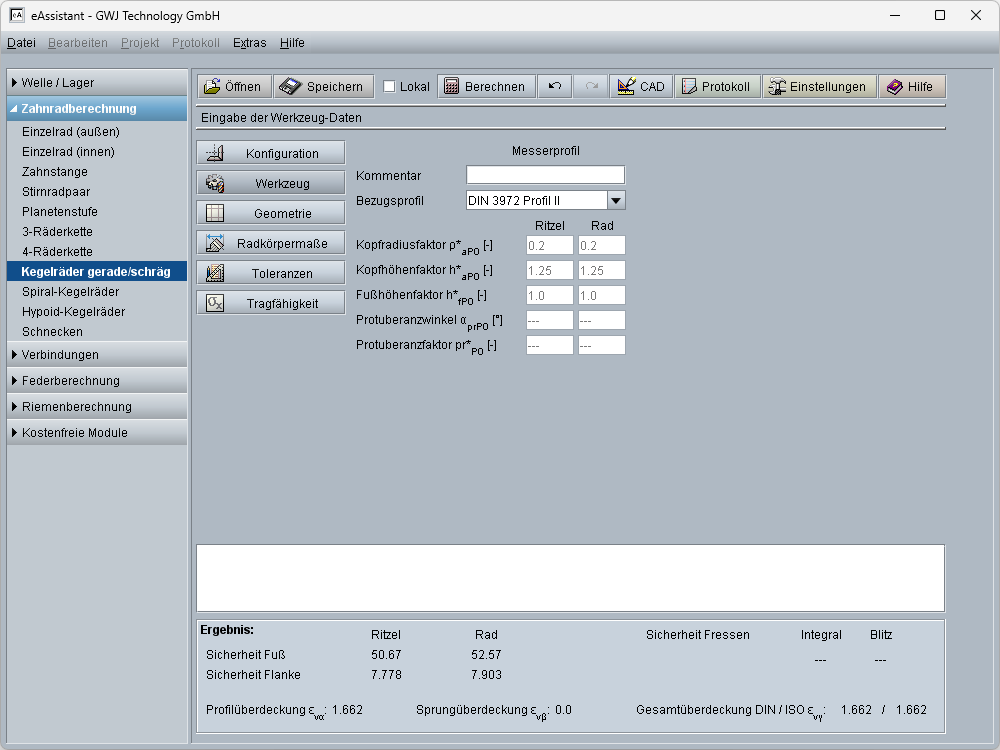Expand the Federberechnung section
Viewport: 1000px width, 750px height.
click(96, 381)
